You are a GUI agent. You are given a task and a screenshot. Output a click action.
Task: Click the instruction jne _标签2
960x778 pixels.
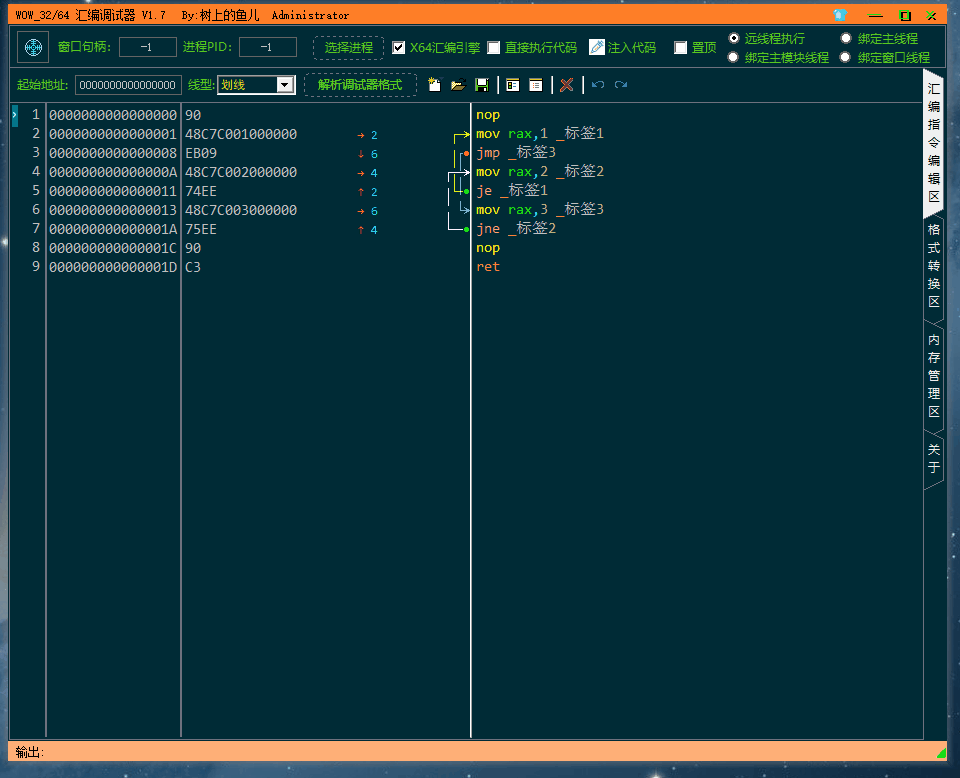(x=516, y=228)
